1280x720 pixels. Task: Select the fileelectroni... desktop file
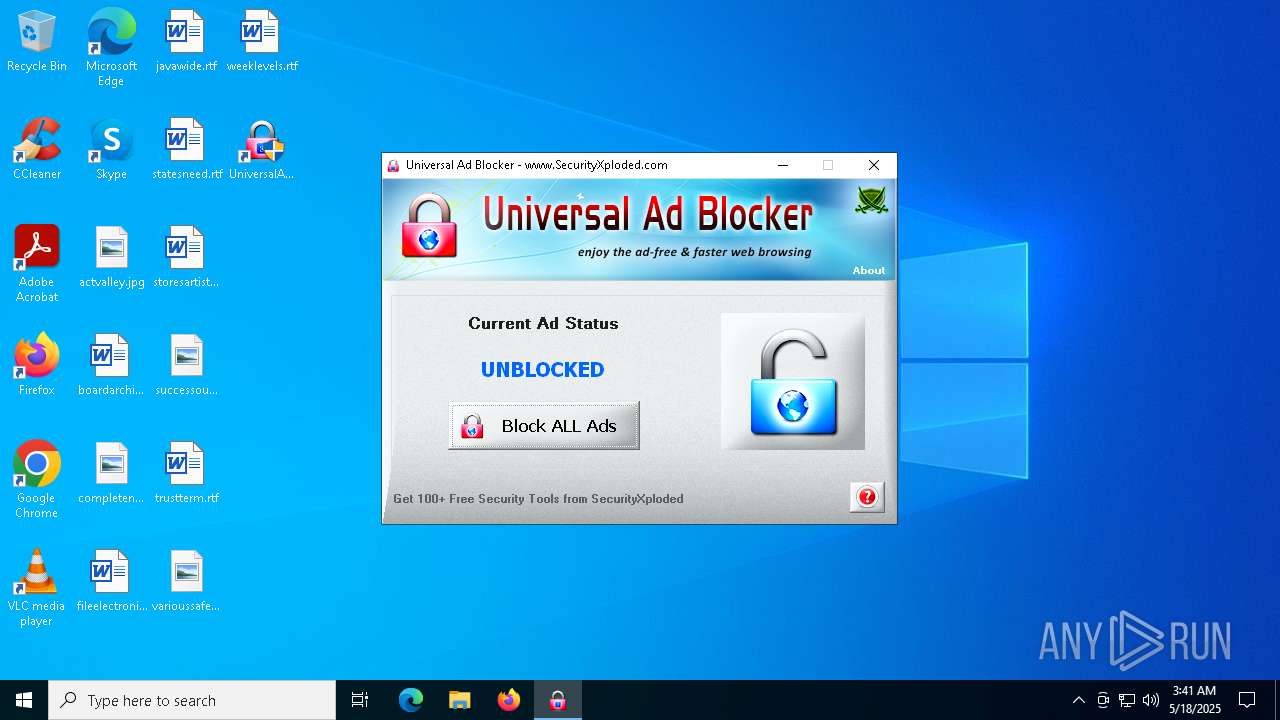[112, 582]
